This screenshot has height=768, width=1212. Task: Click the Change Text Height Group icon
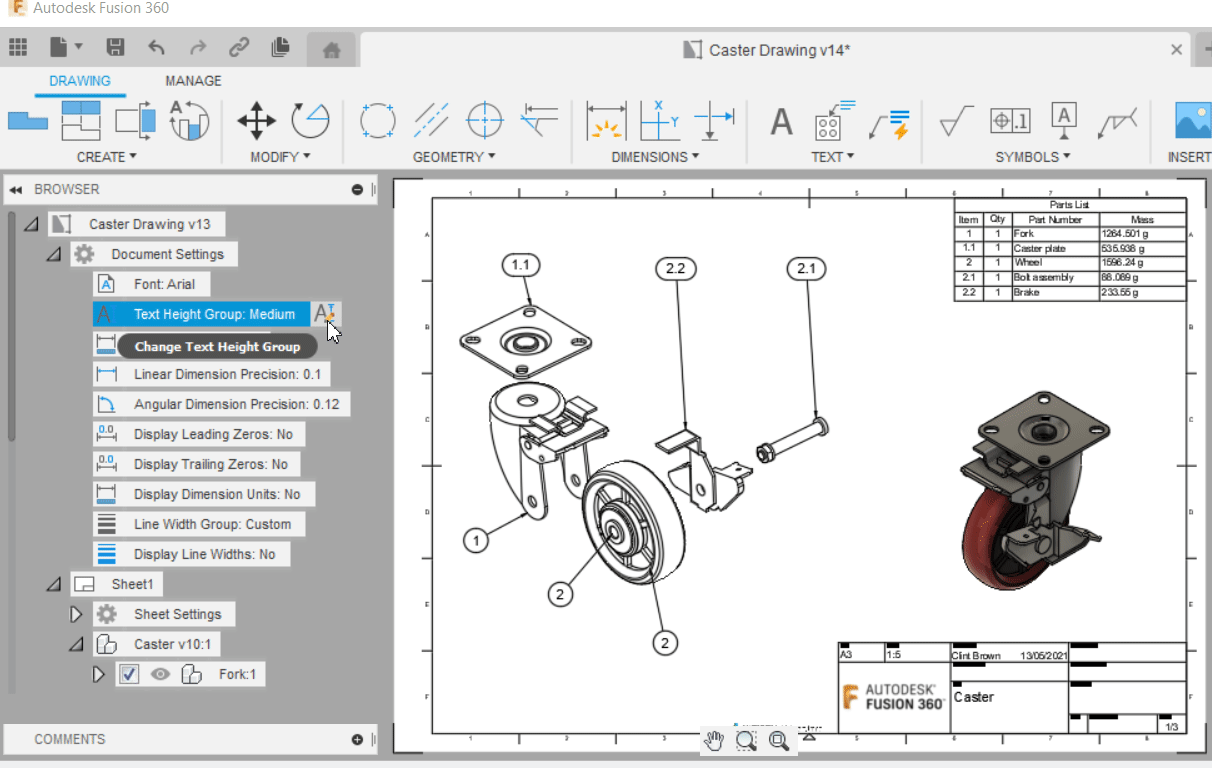(323, 314)
